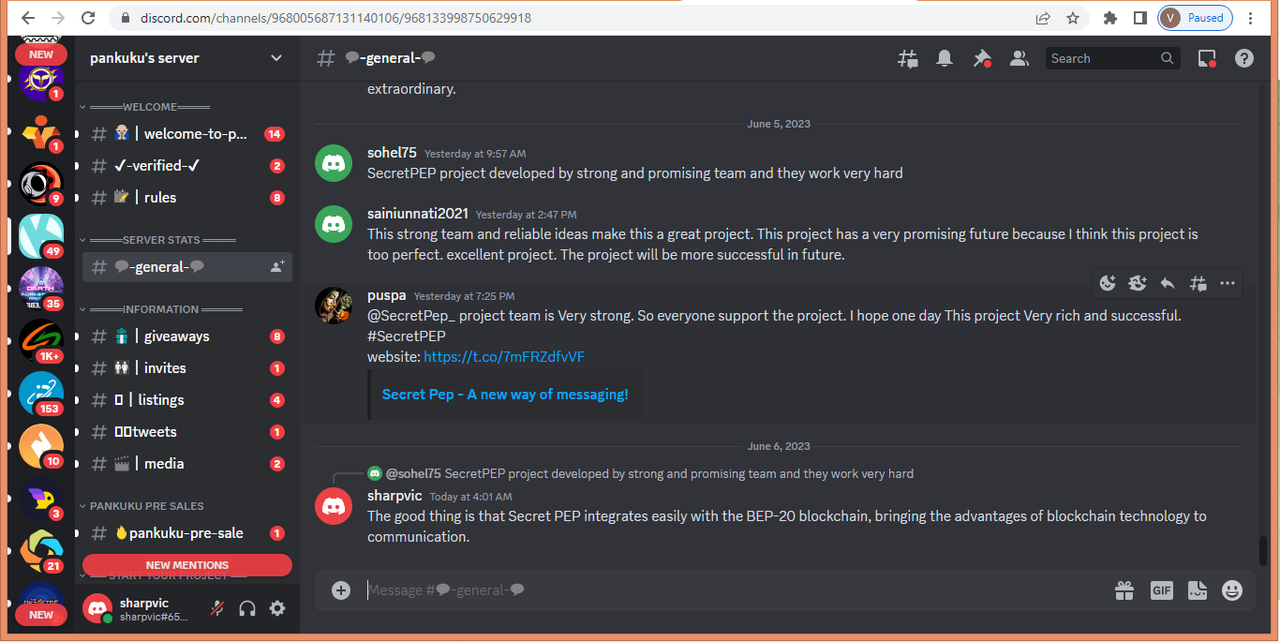Open User Settings gear
1280x643 pixels.
(x=277, y=608)
